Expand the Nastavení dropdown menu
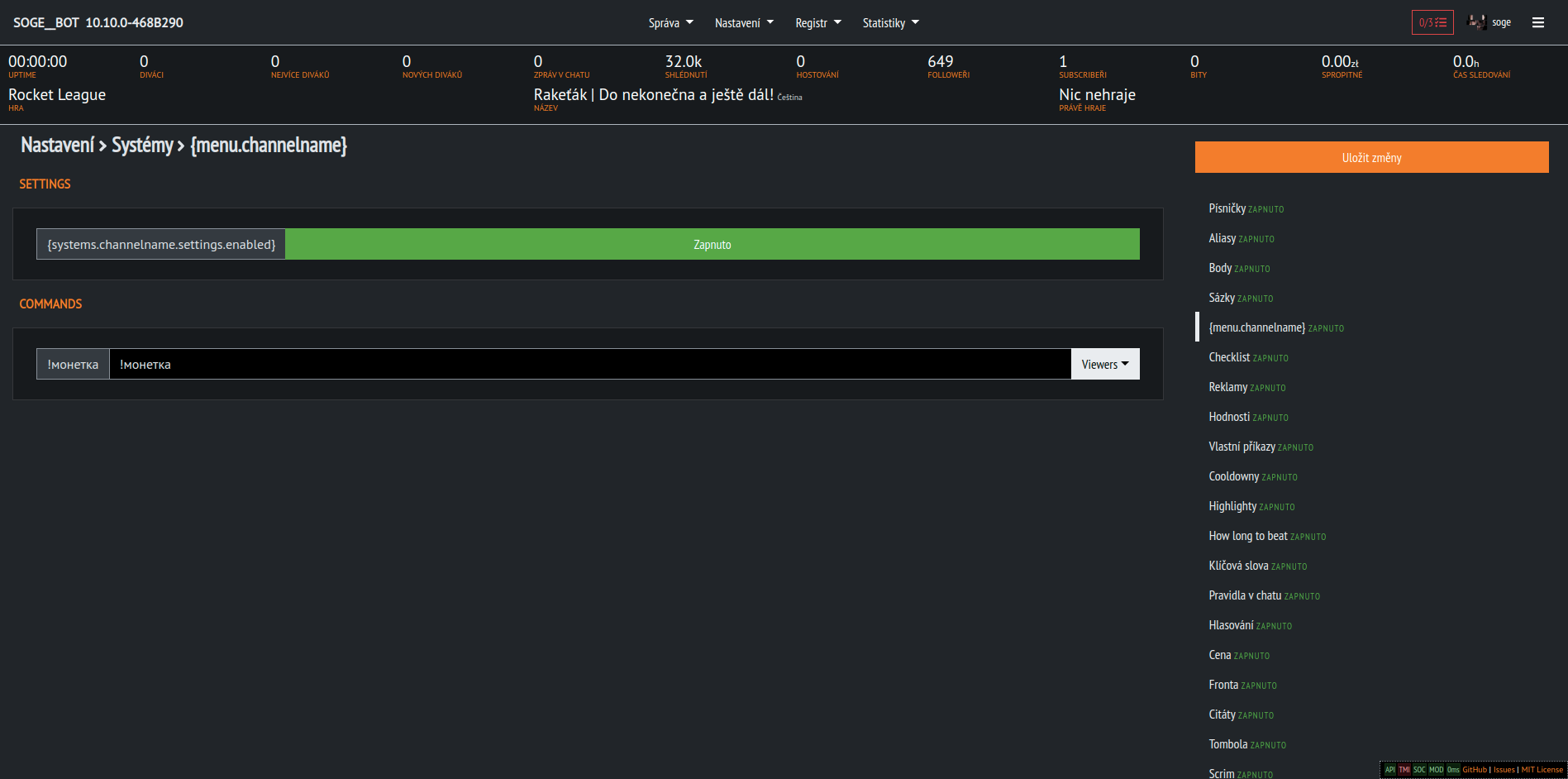Image resolution: width=1568 pixels, height=779 pixels. coord(743,22)
